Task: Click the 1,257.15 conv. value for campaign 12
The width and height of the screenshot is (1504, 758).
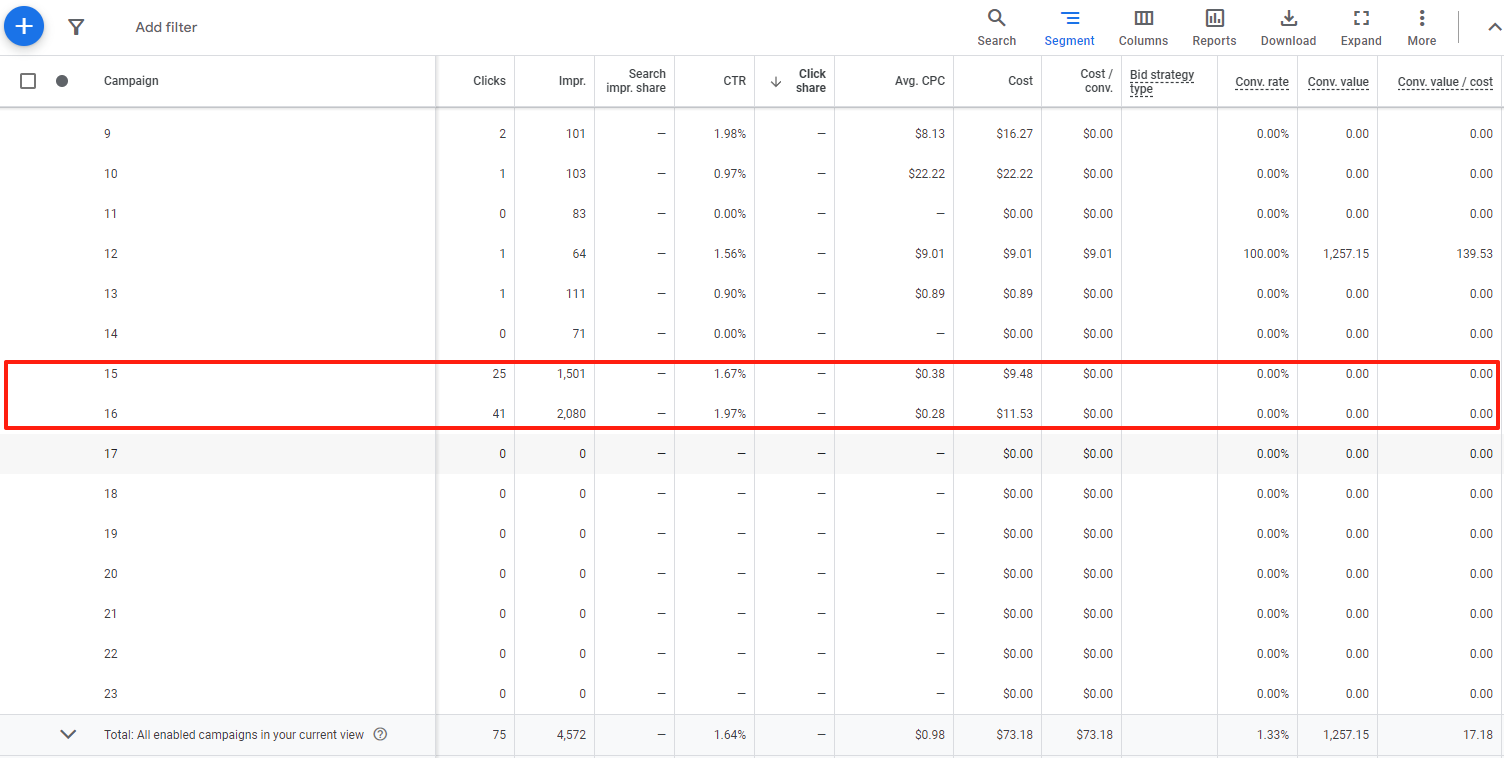Action: click(1345, 254)
